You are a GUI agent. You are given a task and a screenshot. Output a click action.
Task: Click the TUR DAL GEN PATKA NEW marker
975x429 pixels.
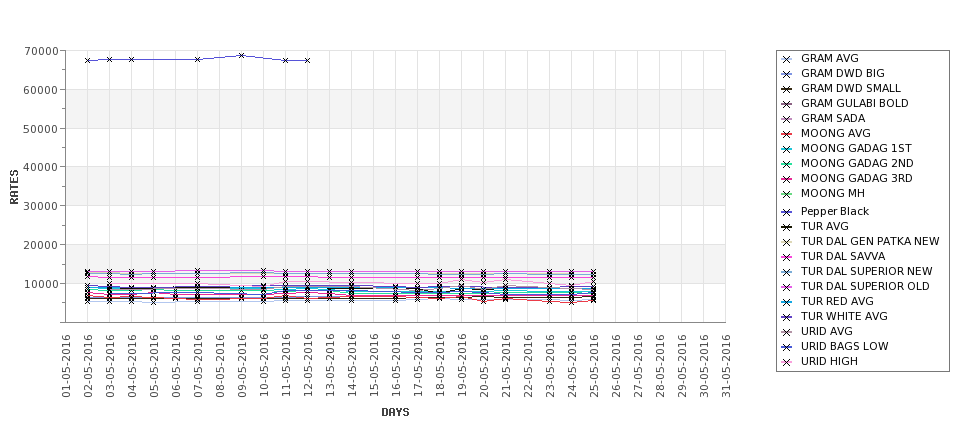[x=787, y=242]
